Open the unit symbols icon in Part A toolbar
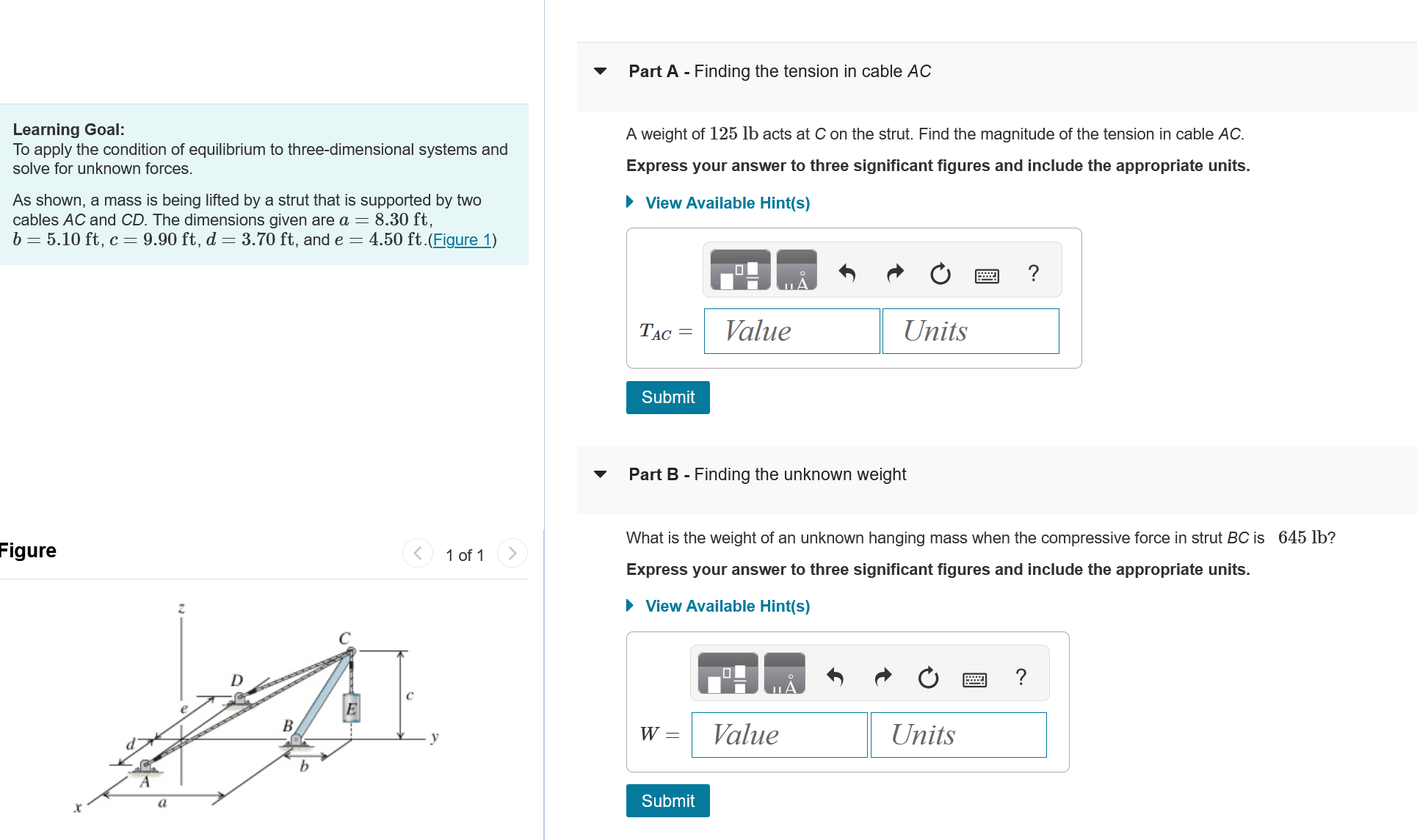The height and width of the screenshot is (840, 1417). click(x=796, y=270)
